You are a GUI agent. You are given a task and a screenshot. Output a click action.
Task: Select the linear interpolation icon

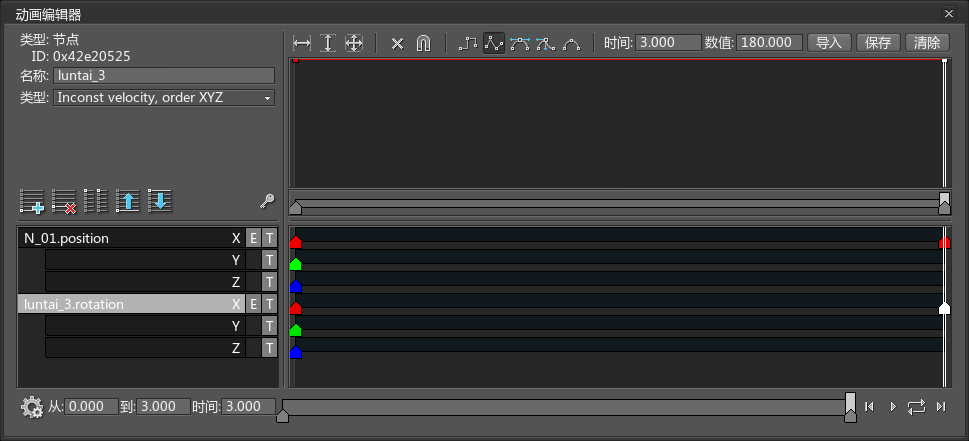coord(494,43)
